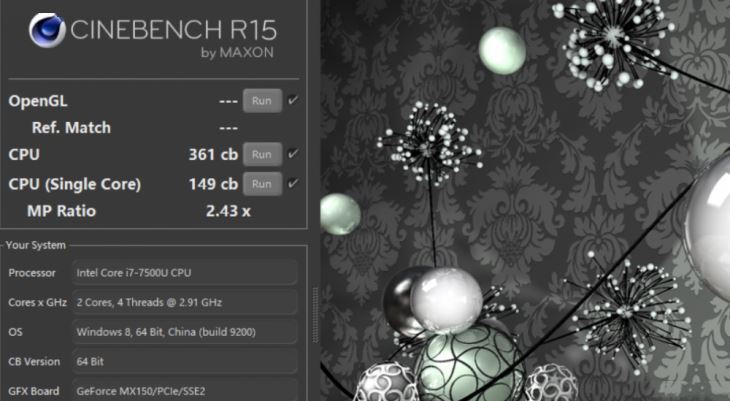The height and width of the screenshot is (401, 730).
Task: Click the MP Ratio label
Action: pyautogui.click(x=61, y=211)
